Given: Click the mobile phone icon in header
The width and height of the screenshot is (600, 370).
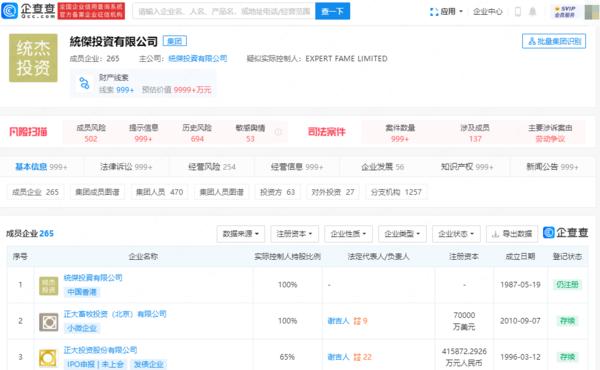Looking at the screenshot, I should pos(518,11).
